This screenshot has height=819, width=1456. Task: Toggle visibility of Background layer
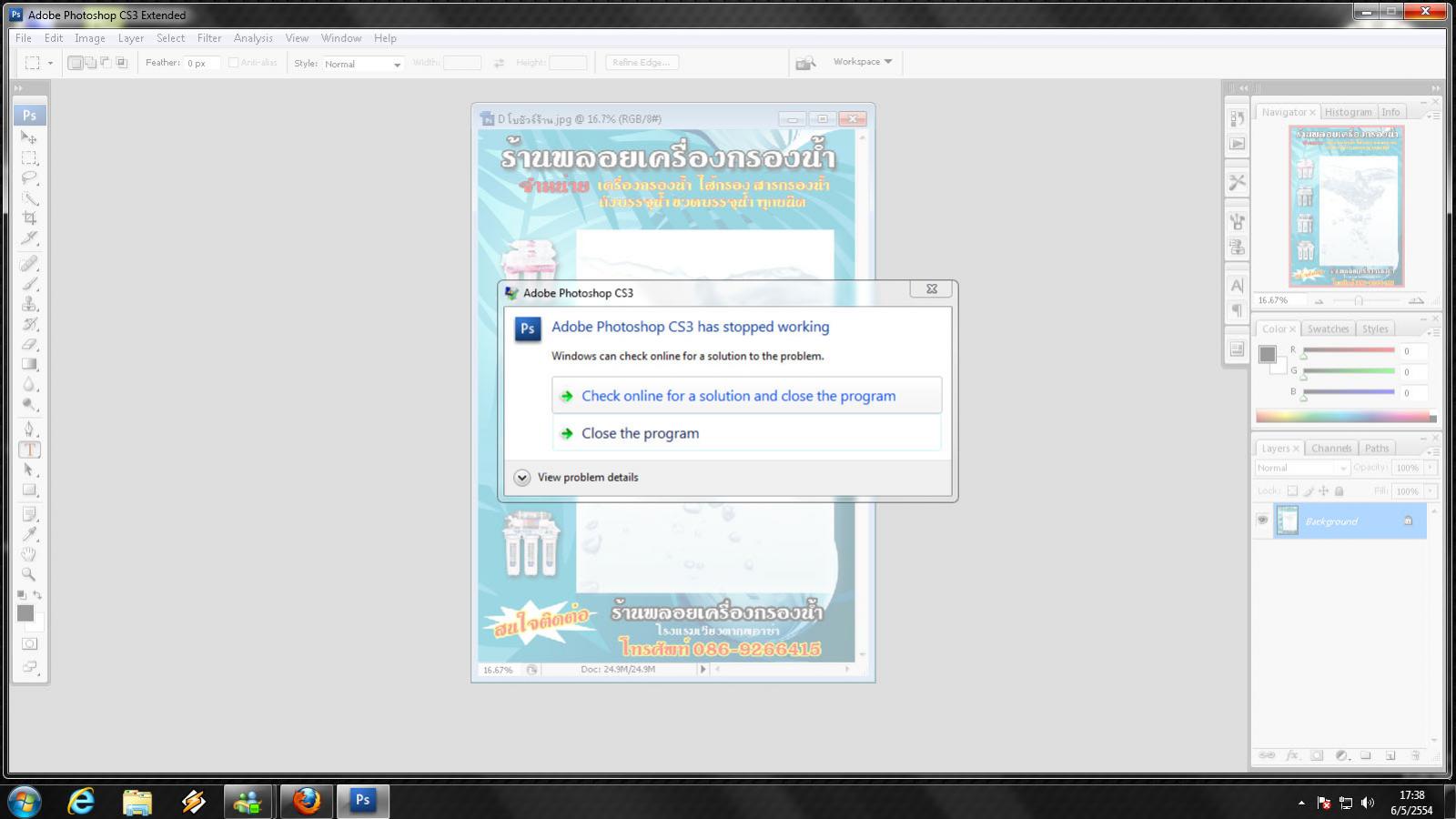pos(1262,521)
